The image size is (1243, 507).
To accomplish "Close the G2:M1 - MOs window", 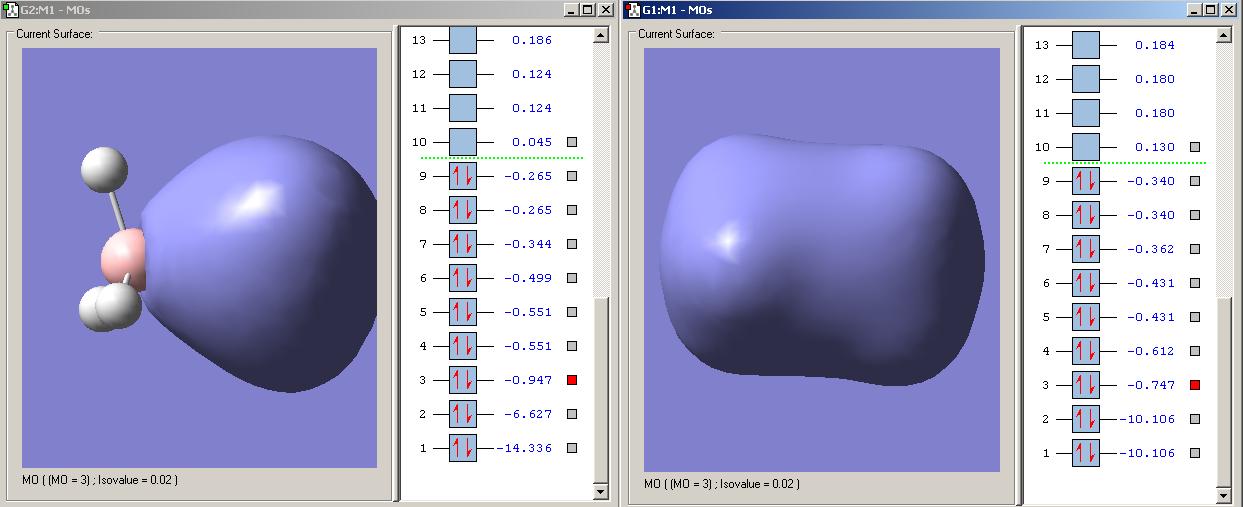I will pyautogui.click(x=606, y=9).
